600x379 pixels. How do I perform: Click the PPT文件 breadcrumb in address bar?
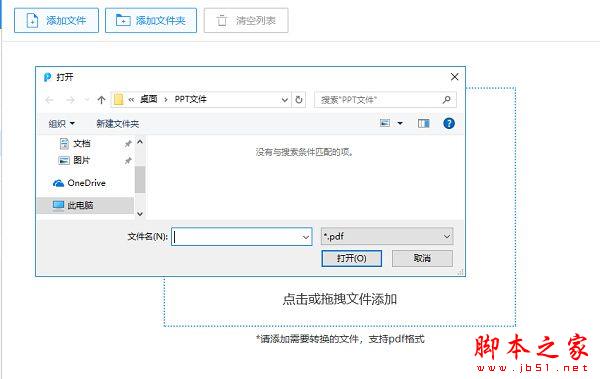click(191, 100)
